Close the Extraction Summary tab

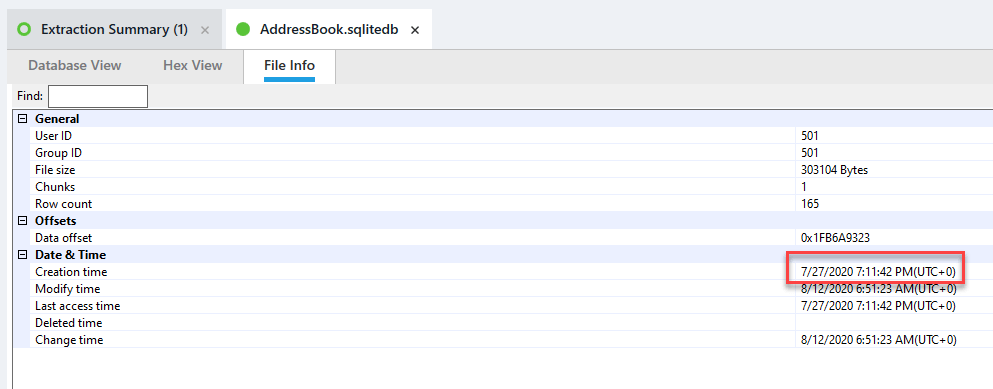205,30
